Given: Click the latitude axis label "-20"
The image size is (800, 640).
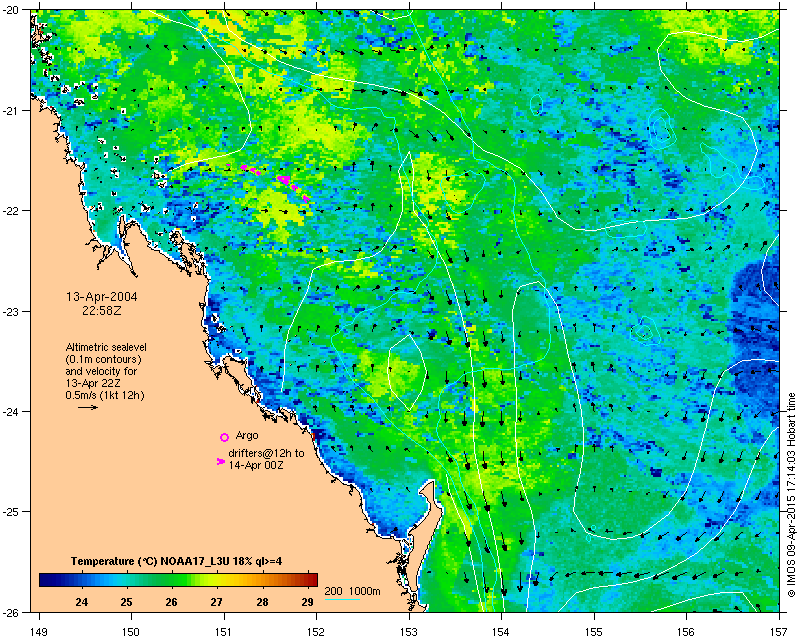Looking at the screenshot, I should pos(11,10).
